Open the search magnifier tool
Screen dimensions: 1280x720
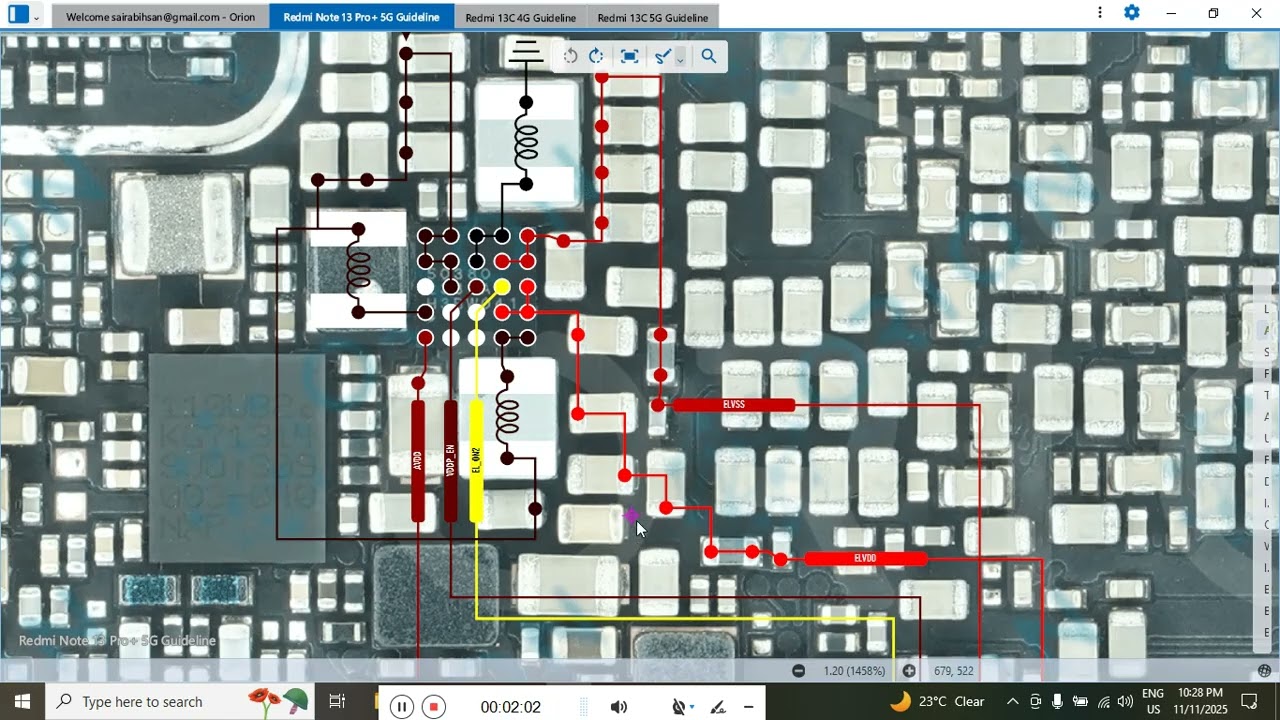point(709,56)
